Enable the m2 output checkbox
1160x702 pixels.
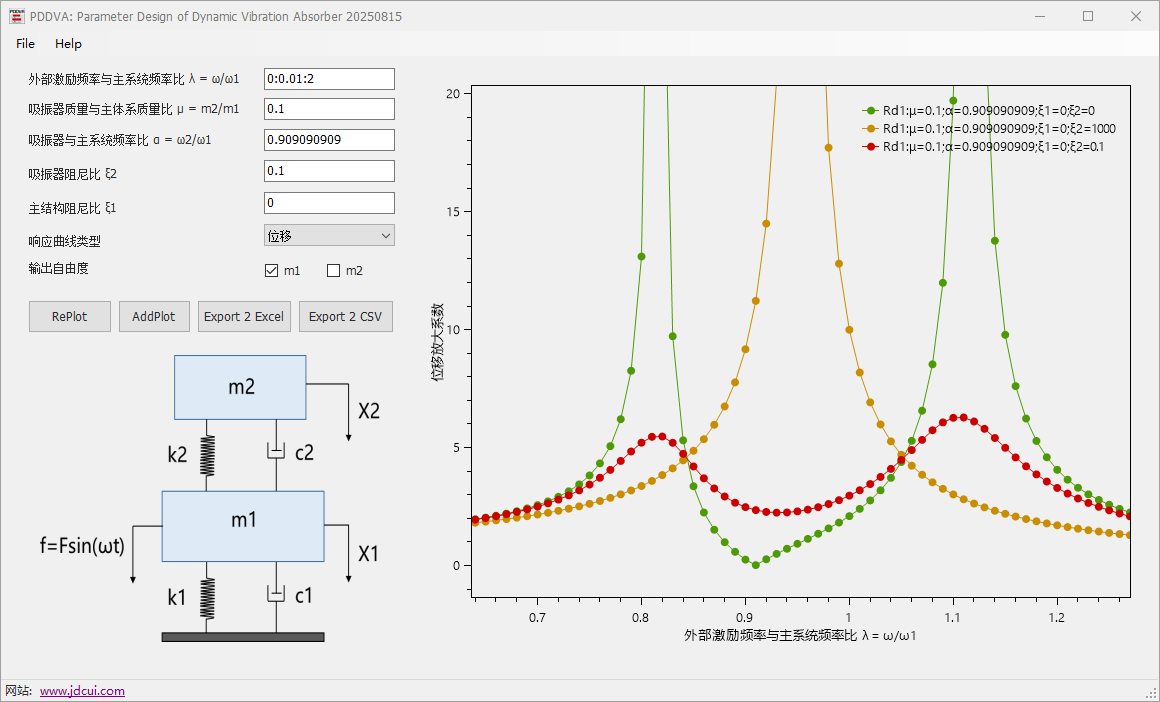click(334, 270)
